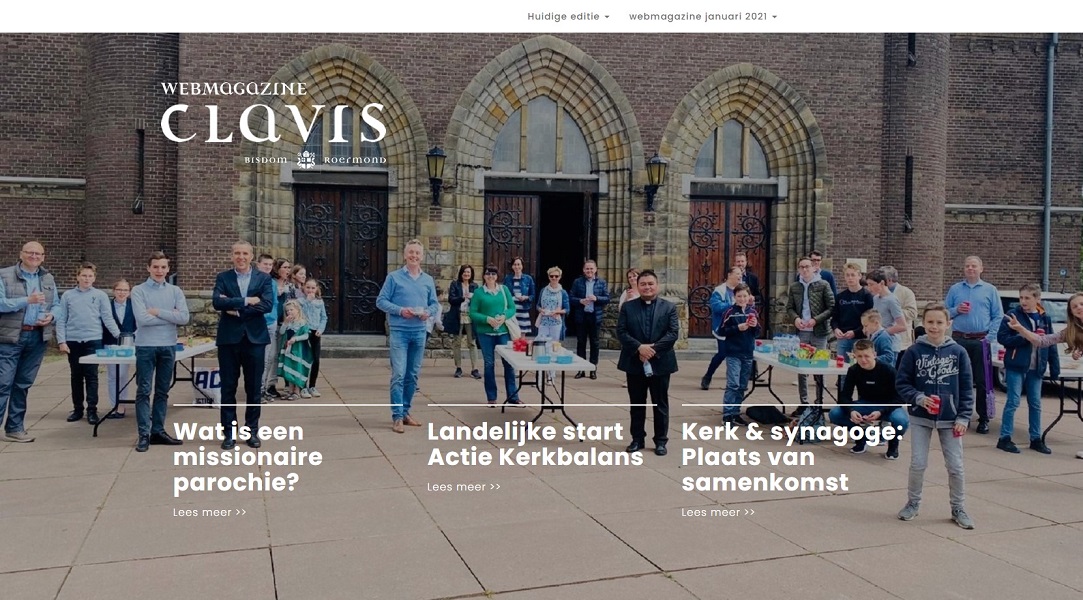Click the white line above Landelijke start headline
Viewport: 1083px width, 600px height.
pyautogui.click(x=542, y=405)
